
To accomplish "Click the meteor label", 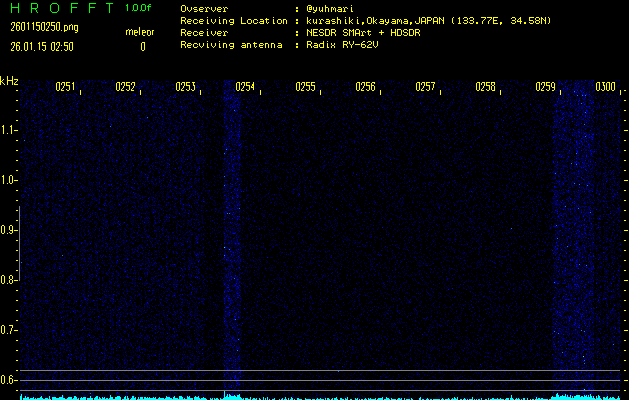I will click(140, 32).
